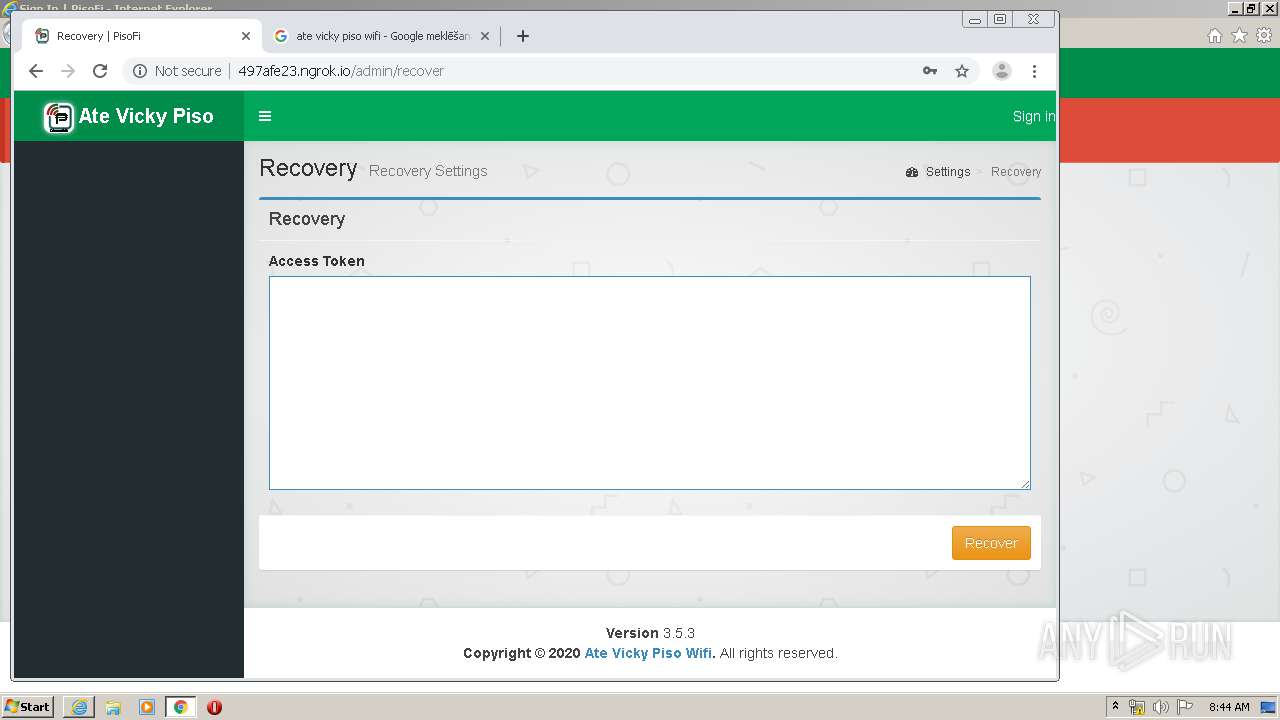Image resolution: width=1280 pixels, height=720 pixels.
Task: Switch to ate vicky piso wifi Google tab
Action: pyautogui.click(x=382, y=36)
